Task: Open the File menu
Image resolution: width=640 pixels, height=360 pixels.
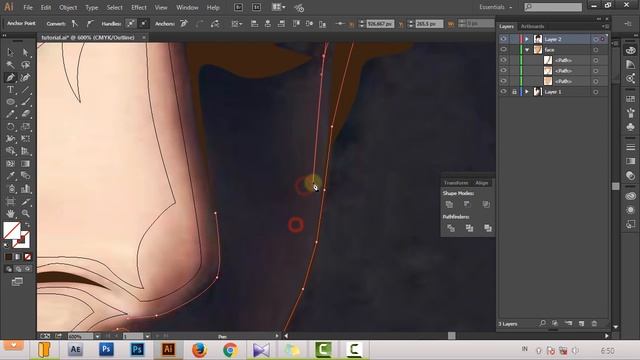Action: click(28, 7)
